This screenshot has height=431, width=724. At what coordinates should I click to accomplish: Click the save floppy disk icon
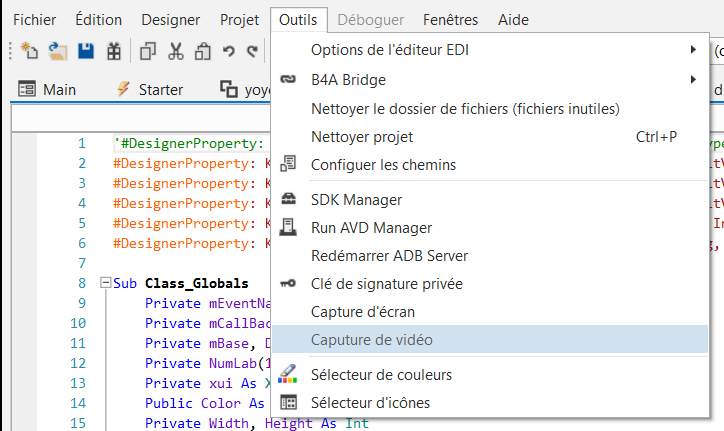pos(86,51)
